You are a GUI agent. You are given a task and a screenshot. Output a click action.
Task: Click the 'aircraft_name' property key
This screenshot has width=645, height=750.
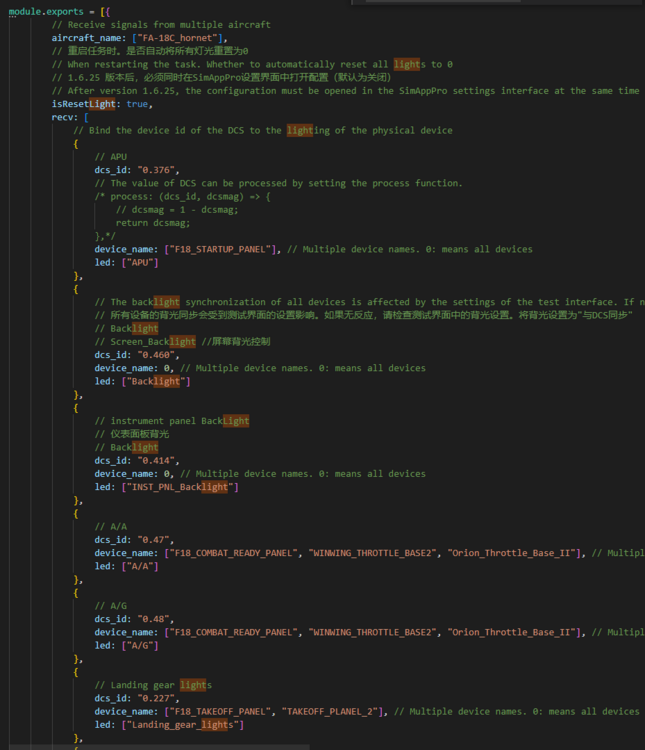point(89,38)
